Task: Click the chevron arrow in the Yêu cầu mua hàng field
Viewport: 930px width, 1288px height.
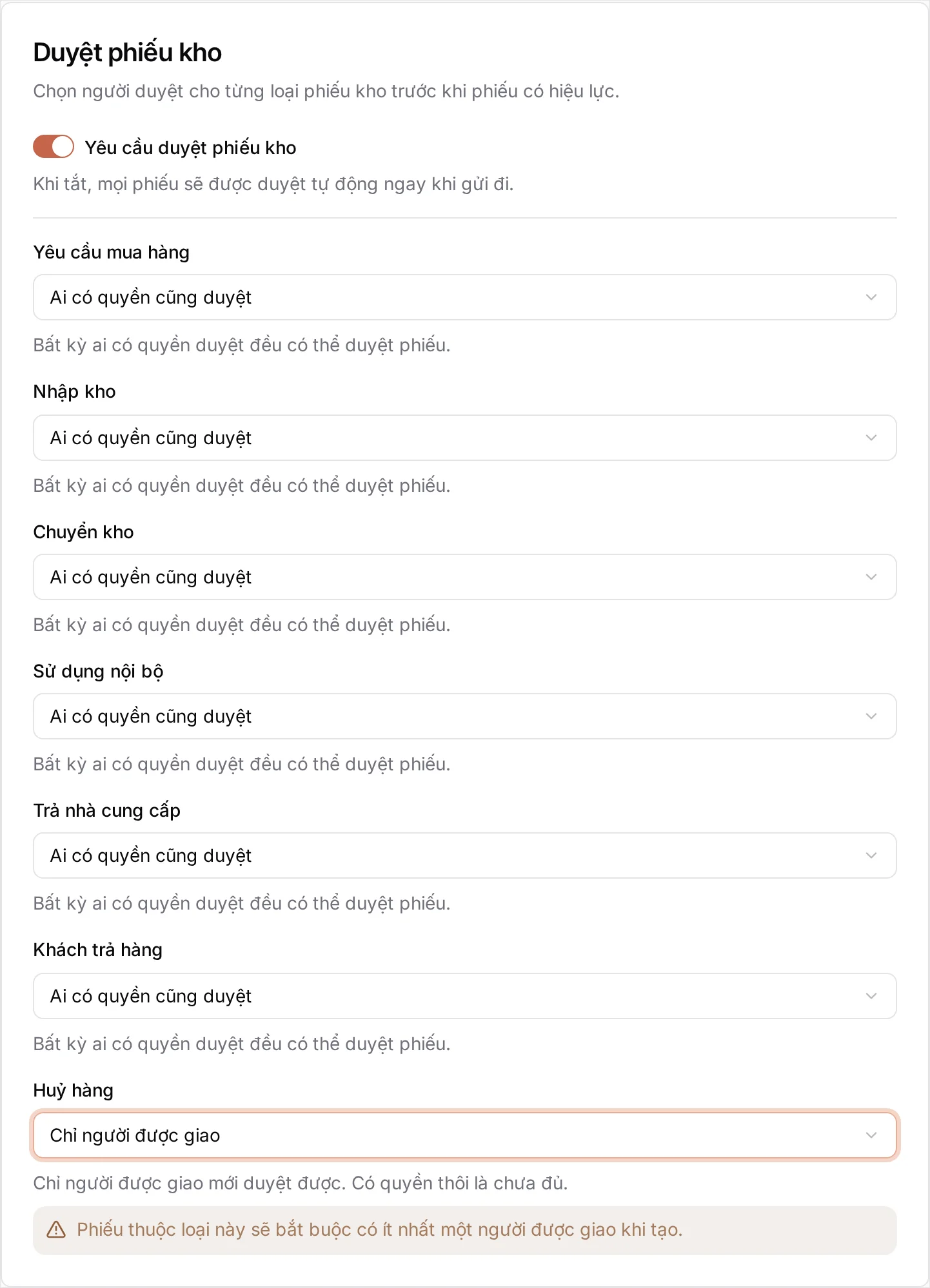Action: click(x=871, y=297)
